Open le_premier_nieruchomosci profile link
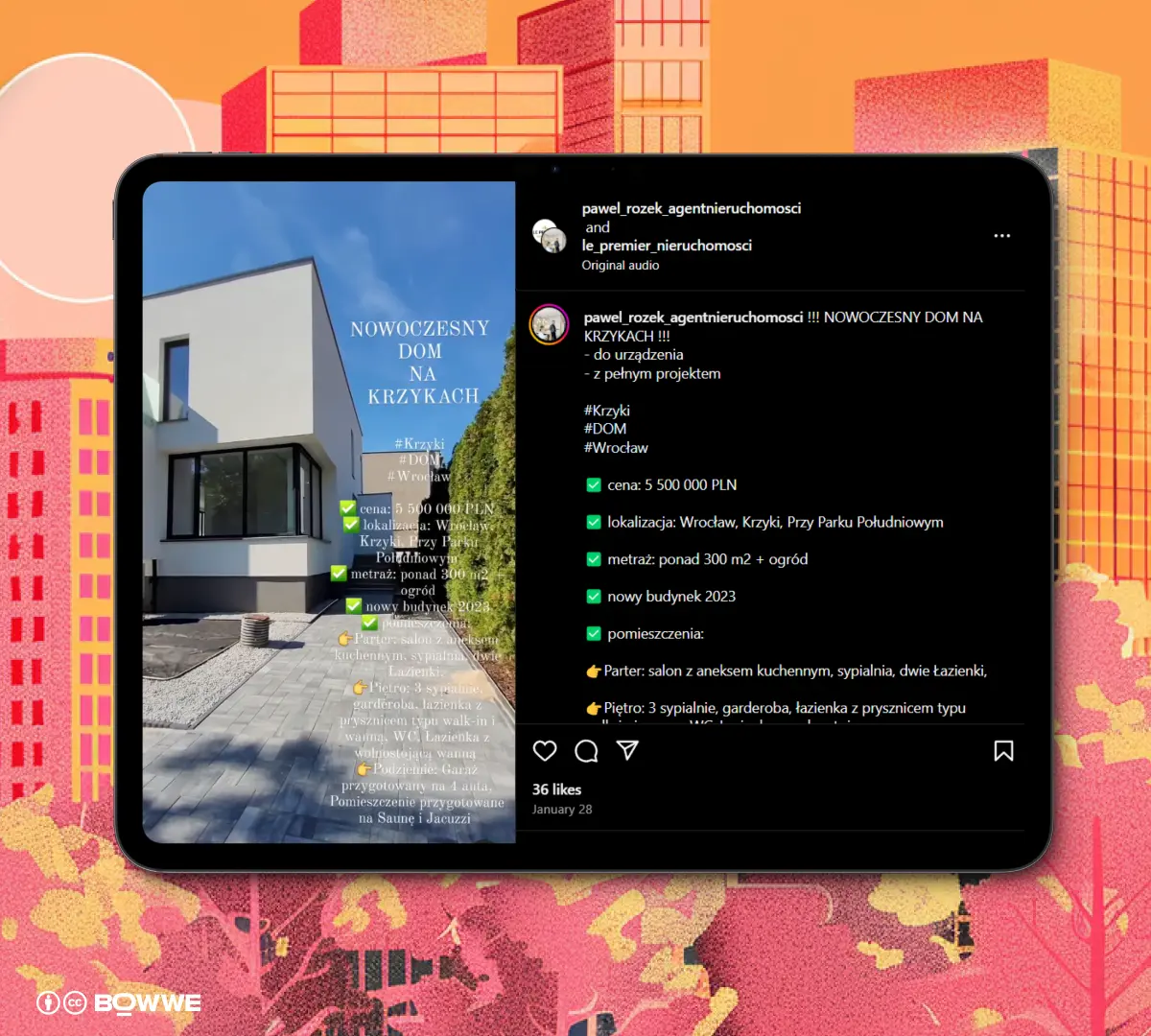The width and height of the screenshot is (1151, 1036). coord(667,246)
